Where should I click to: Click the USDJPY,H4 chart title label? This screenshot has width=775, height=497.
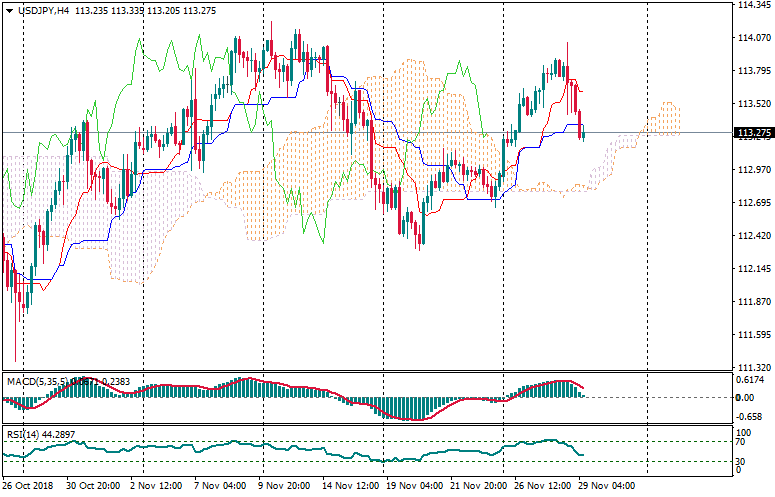point(44,10)
